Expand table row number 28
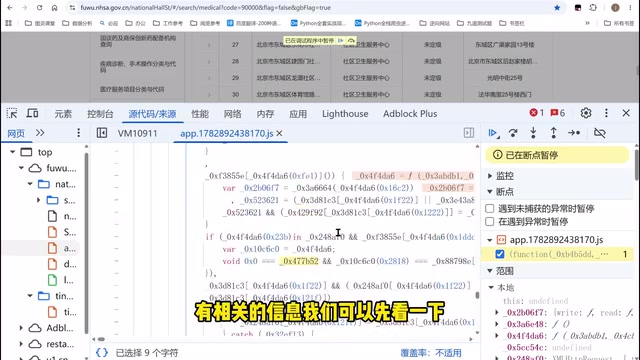 [x=209, y=62]
